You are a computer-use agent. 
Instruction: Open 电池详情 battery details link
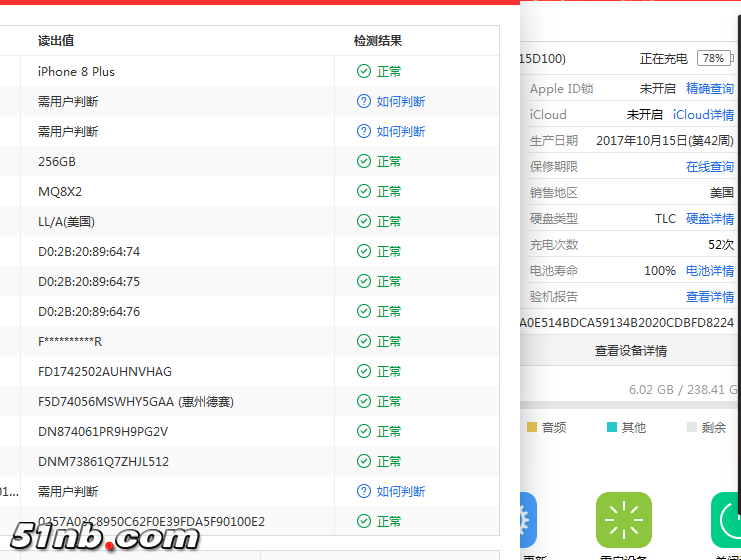click(x=709, y=271)
